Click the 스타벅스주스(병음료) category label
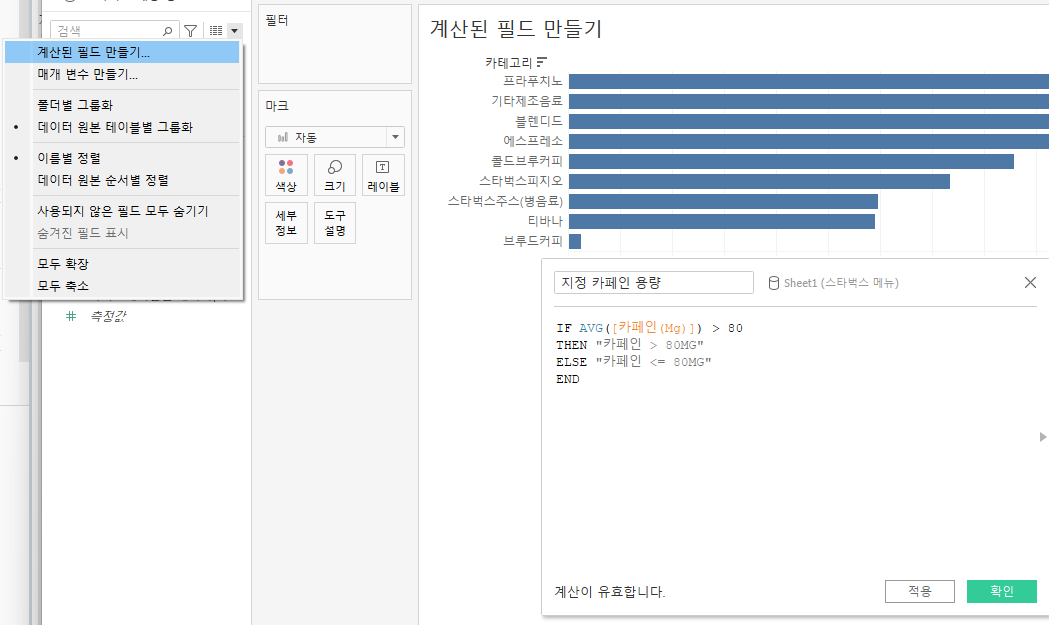The height and width of the screenshot is (625, 1049). (505, 201)
